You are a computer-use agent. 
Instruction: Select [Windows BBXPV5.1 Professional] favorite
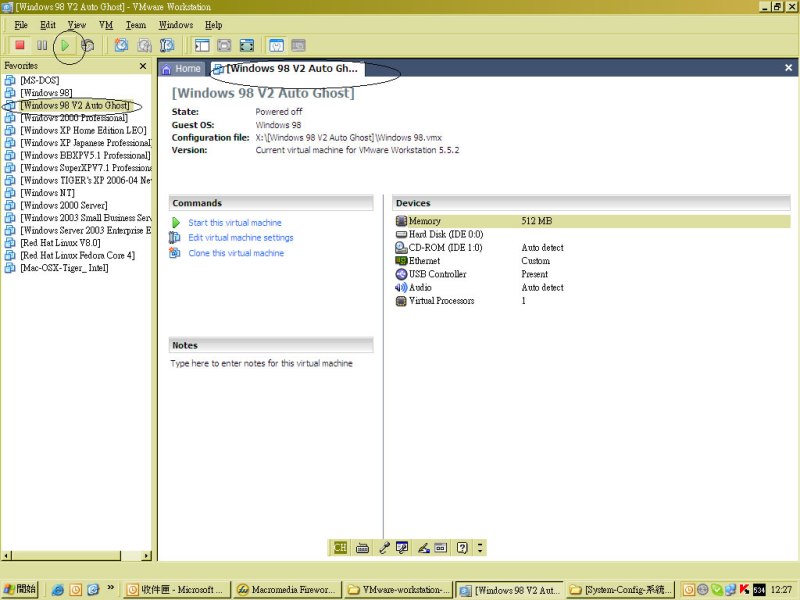tap(85, 155)
